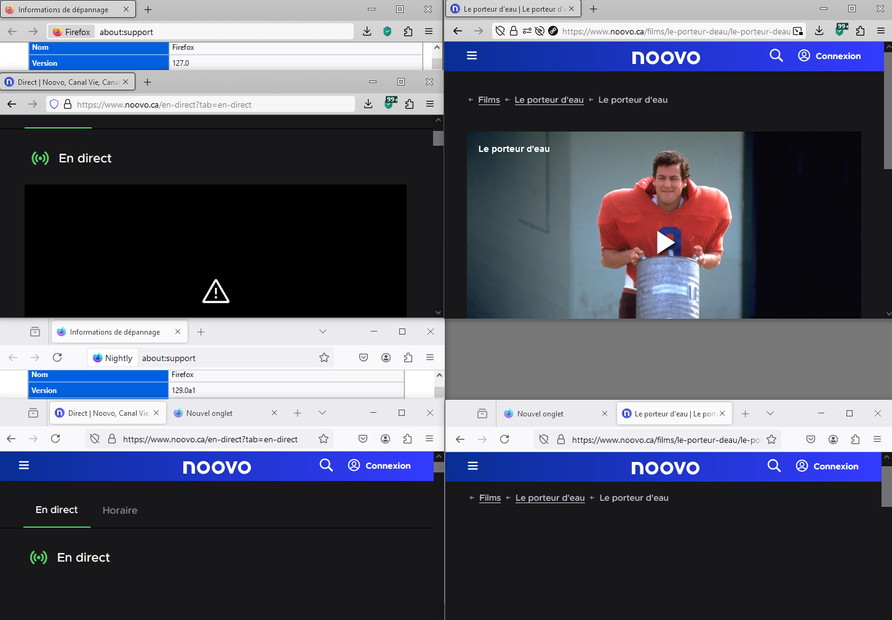Follow underlined Le porteur d'eau breadcrumb in Firefox 127
892x620 pixels.
tap(549, 100)
